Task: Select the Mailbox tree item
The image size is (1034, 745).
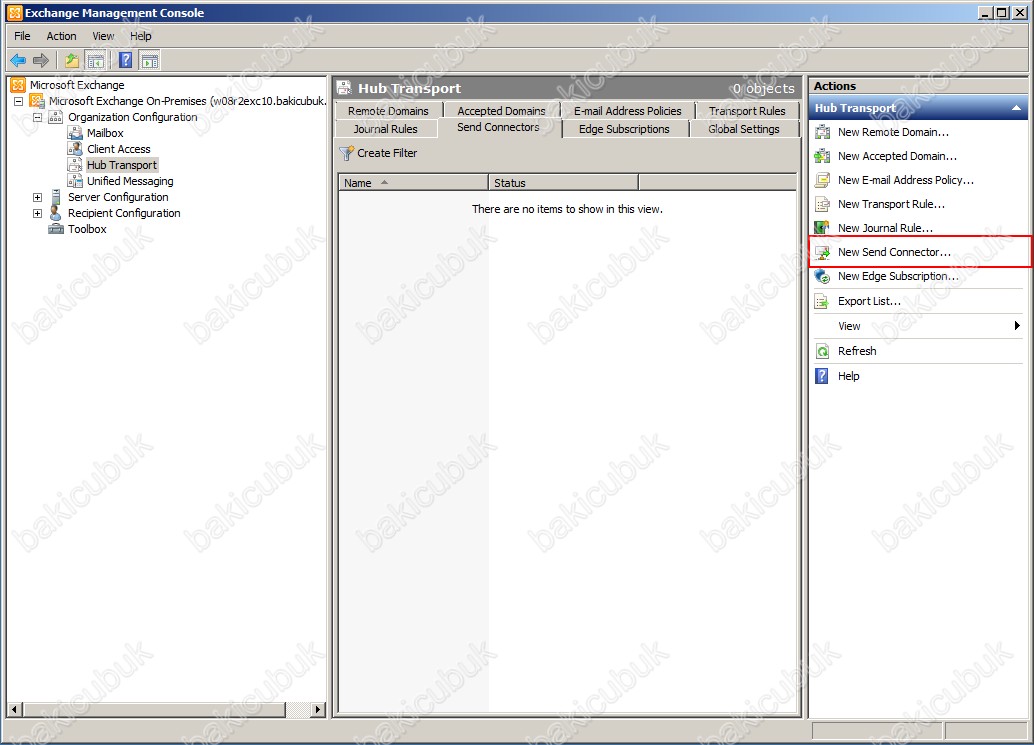Action: coord(106,133)
